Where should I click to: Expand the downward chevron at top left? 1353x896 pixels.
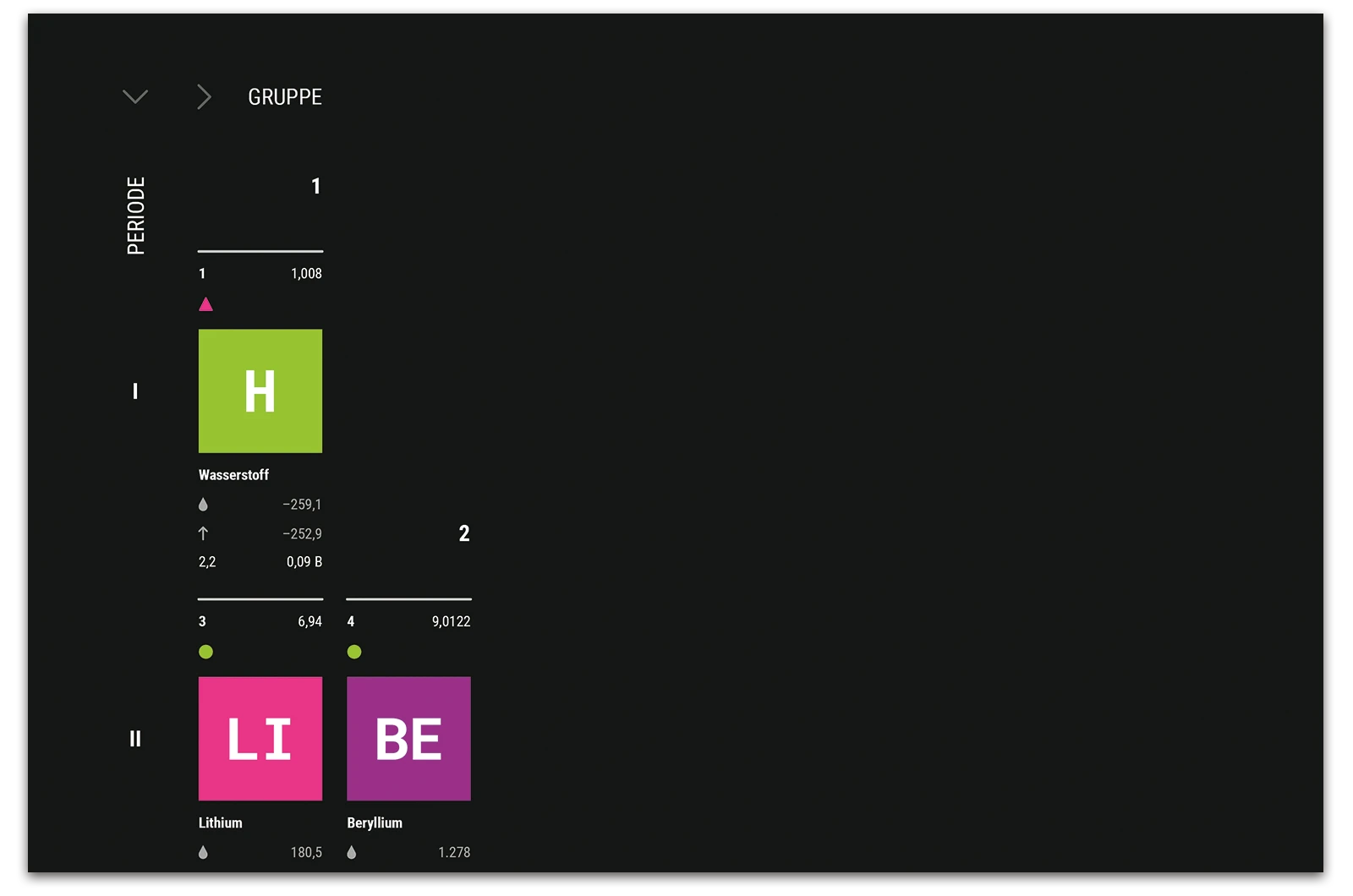[135, 96]
